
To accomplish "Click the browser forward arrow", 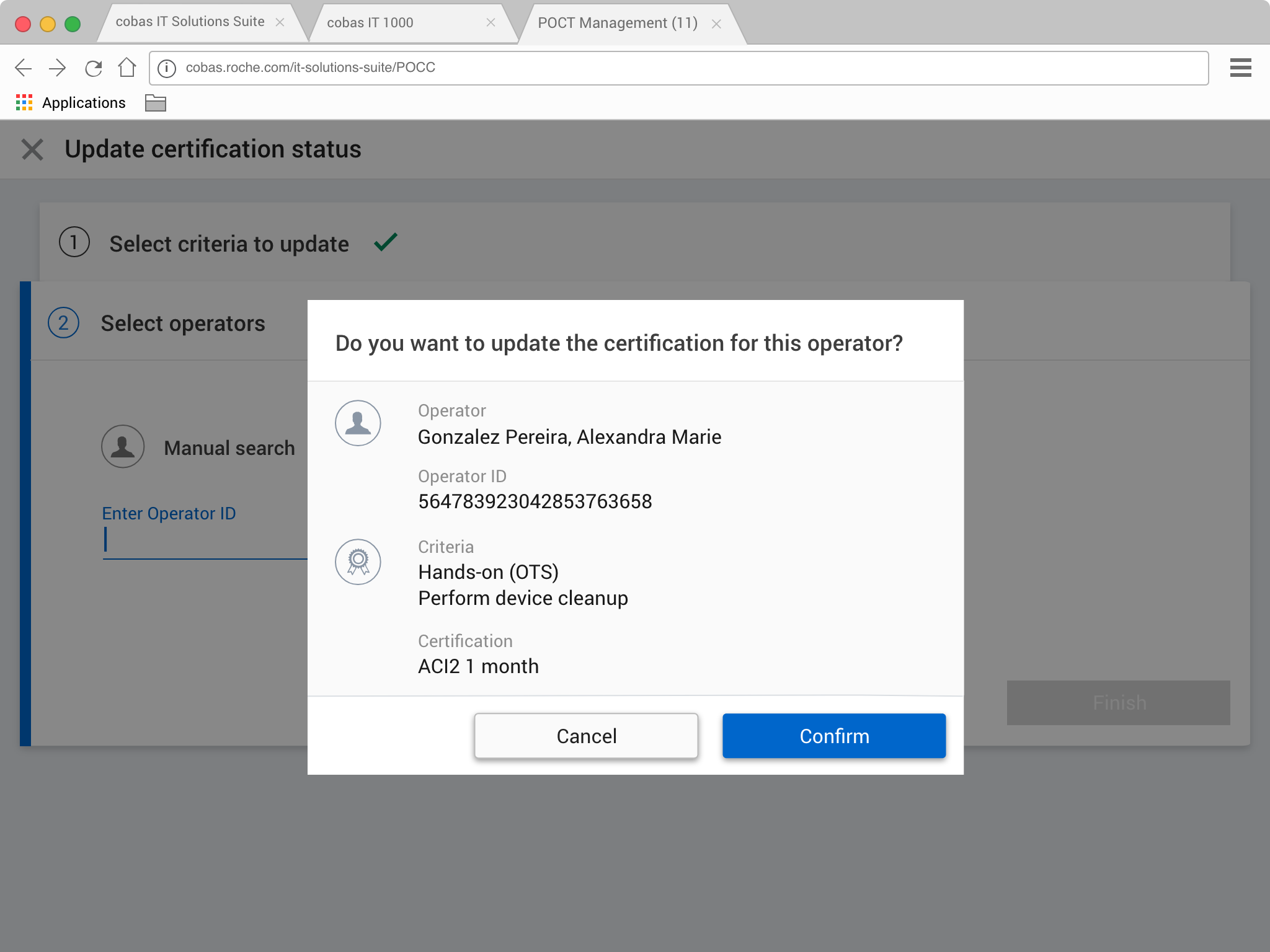I will [x=58, y=68].
